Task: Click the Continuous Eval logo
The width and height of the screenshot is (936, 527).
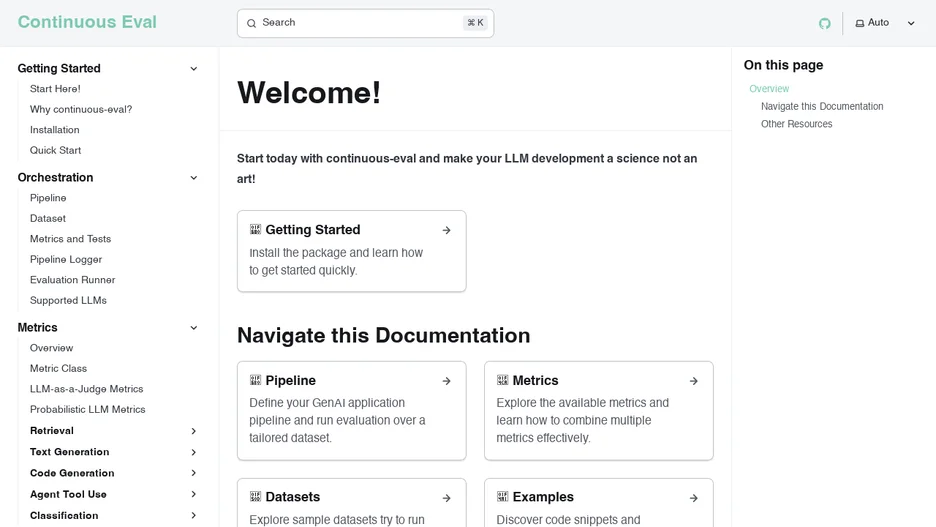Action: pyautogui.click(x=87, y=22)
